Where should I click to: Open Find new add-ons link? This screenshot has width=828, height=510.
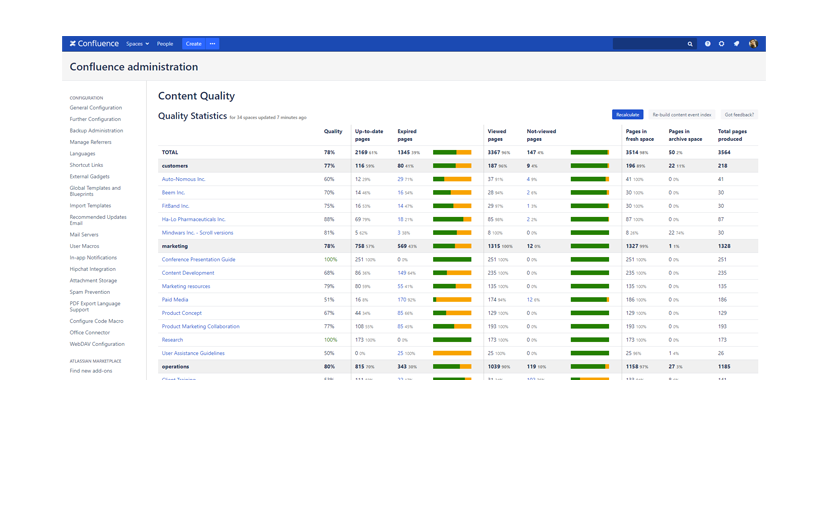(x=91, y=371)
